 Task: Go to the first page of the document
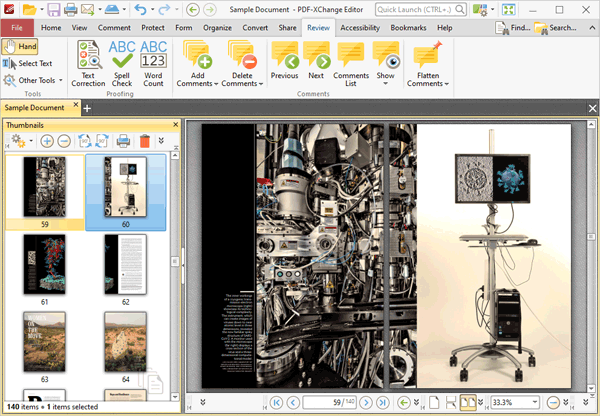click(277, 402)
